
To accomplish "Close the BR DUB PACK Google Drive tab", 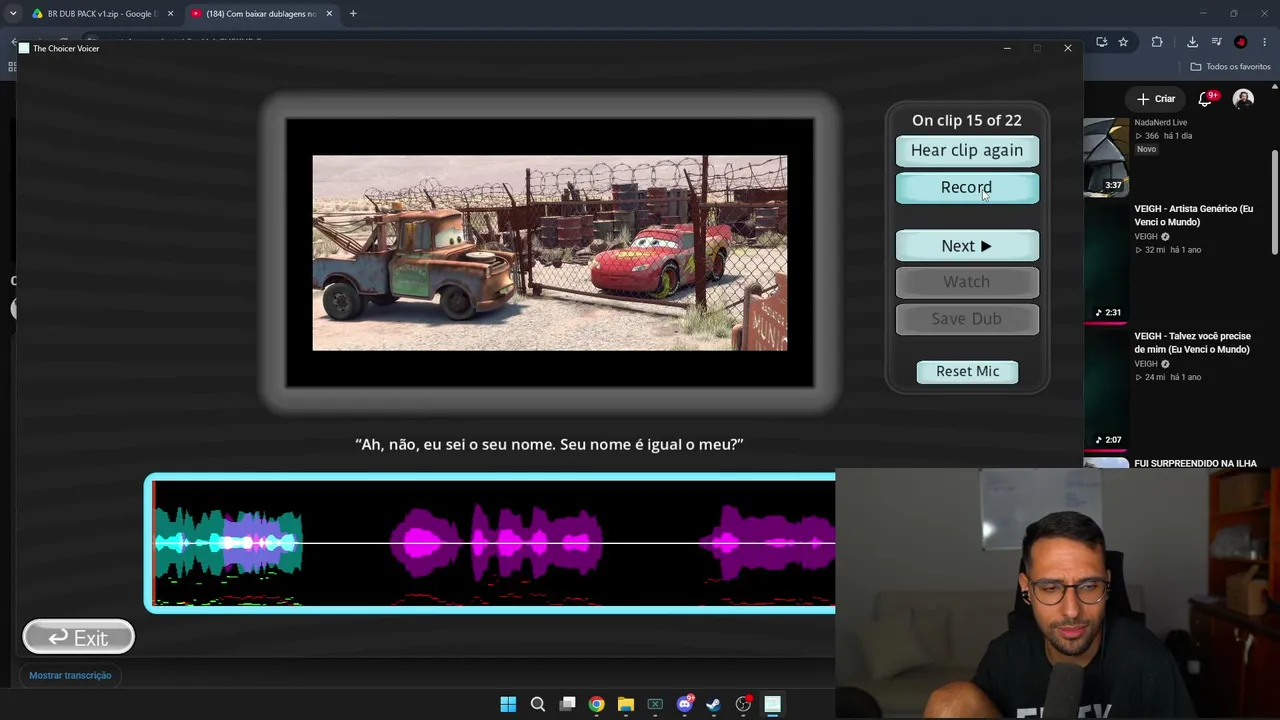I will coord(170,14).
